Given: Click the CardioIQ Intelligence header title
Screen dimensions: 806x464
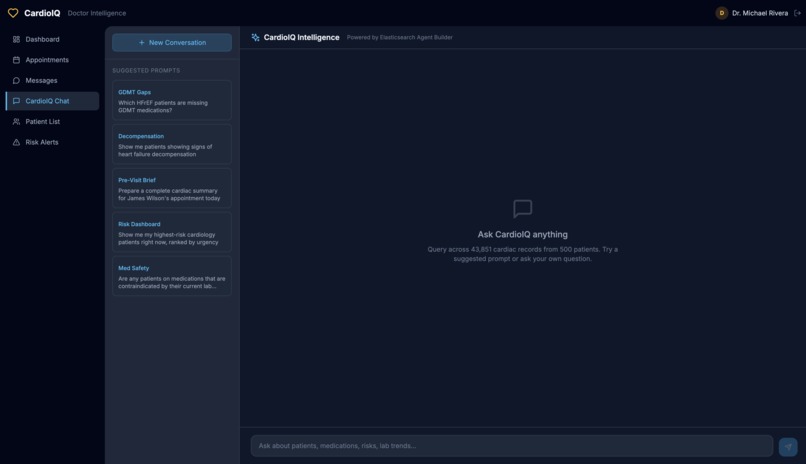Looking at the screenshot, I should [301, 38].
